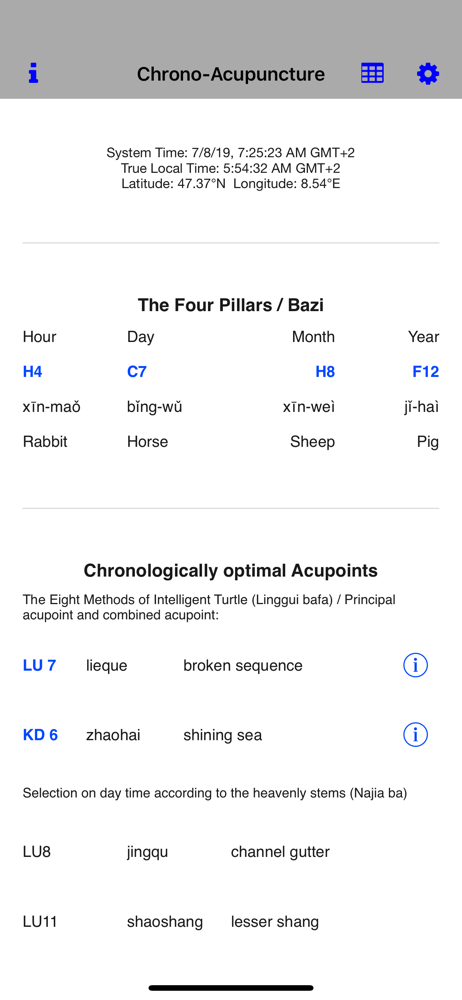462x1000 pixels.
Task: Show info for KD 6 zhaohai
Action: [415, 735]
